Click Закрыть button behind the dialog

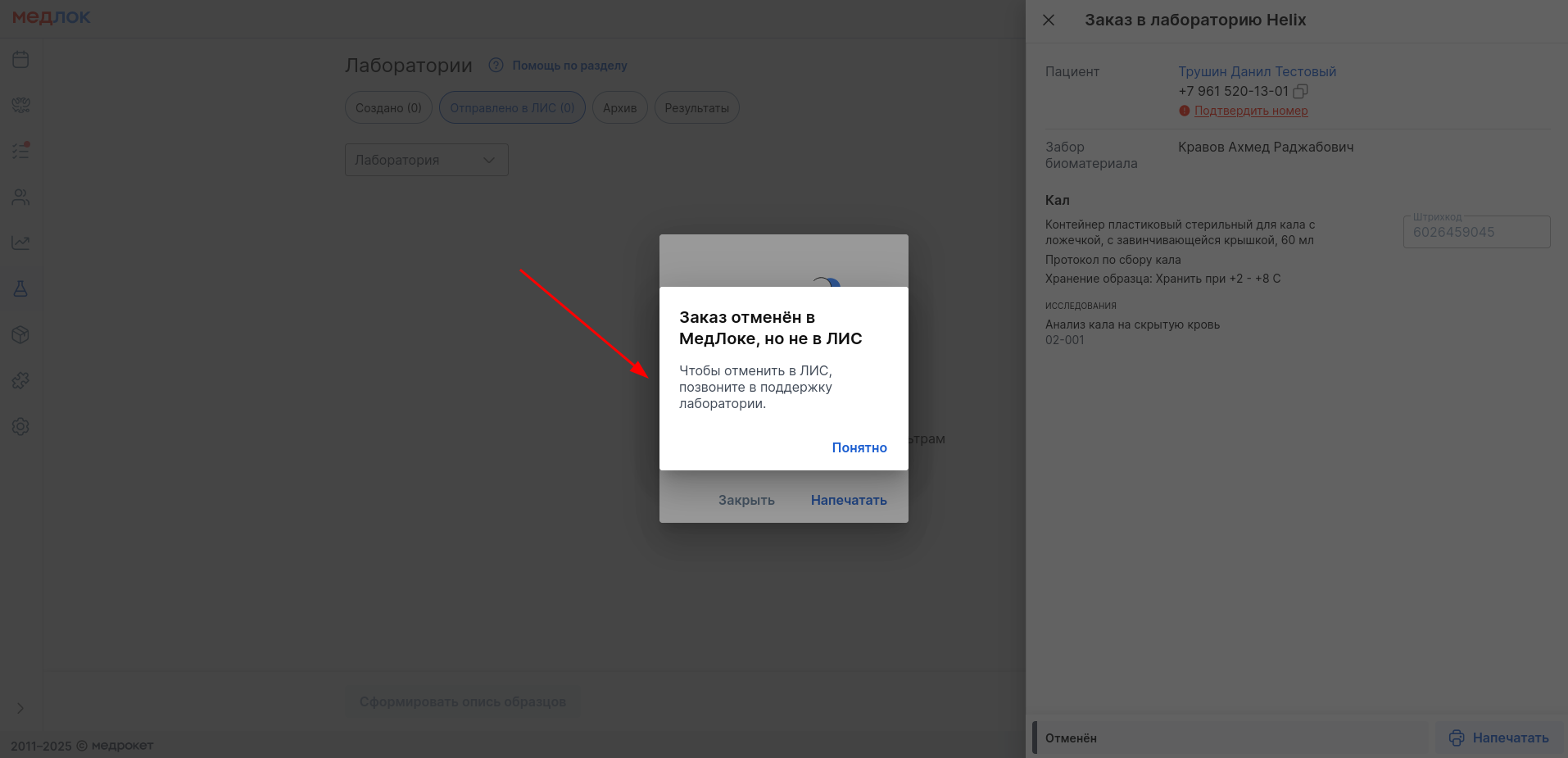click(x=746, y=500)
